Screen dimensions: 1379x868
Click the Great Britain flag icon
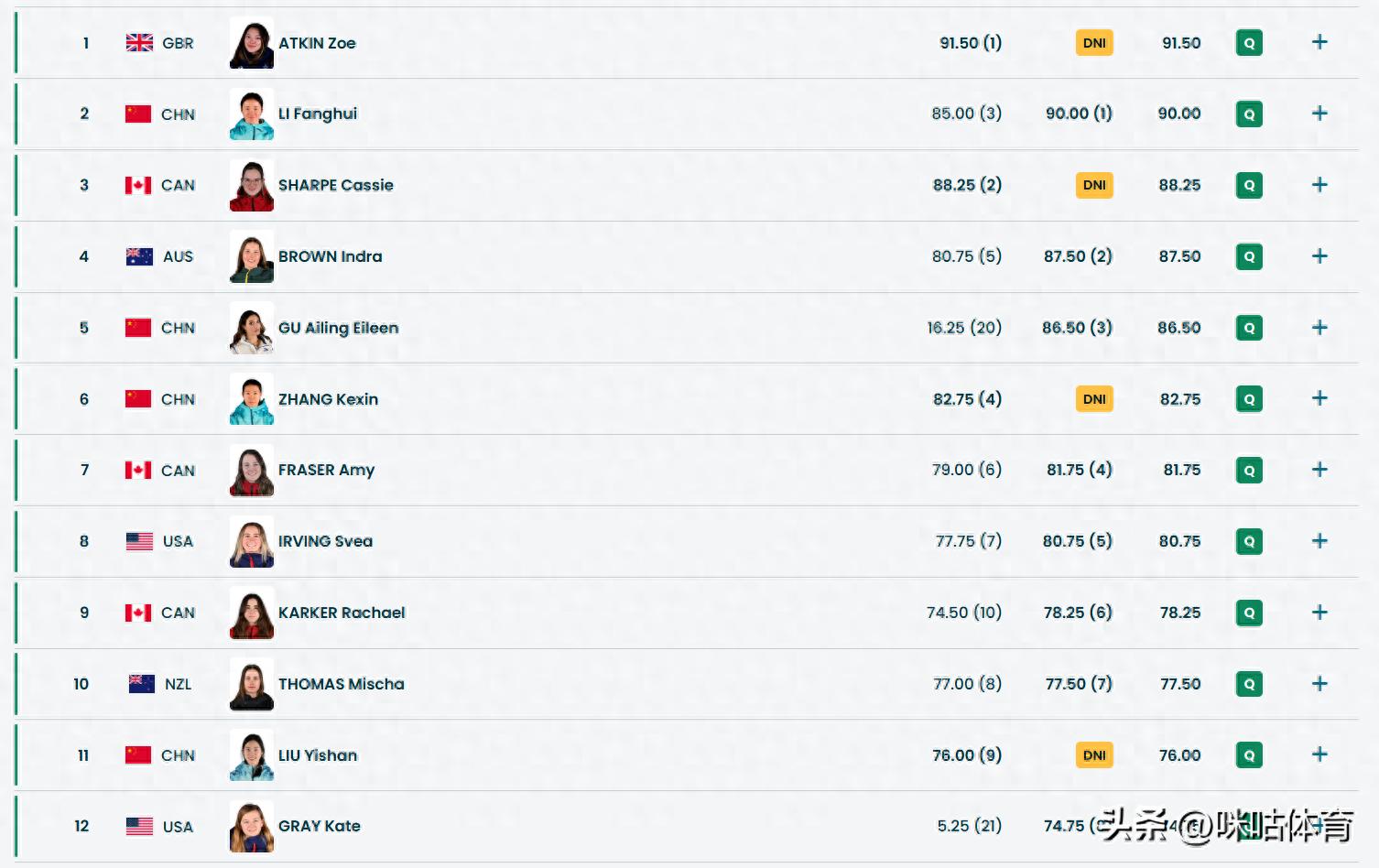pyautogui.click(x=139, y=43)
